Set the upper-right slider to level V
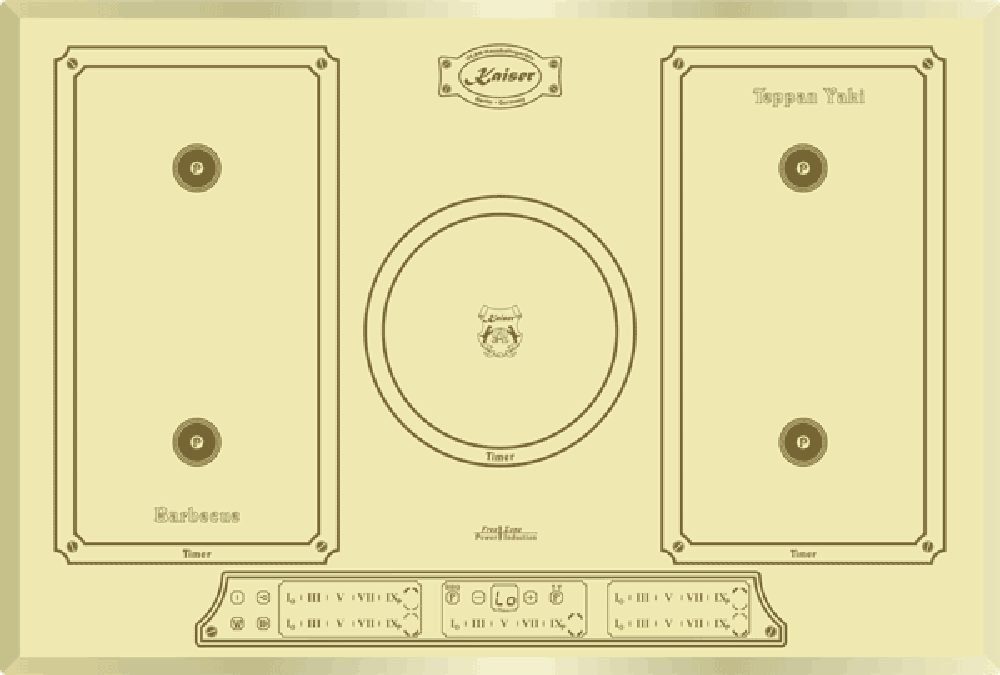 (668, 598)
